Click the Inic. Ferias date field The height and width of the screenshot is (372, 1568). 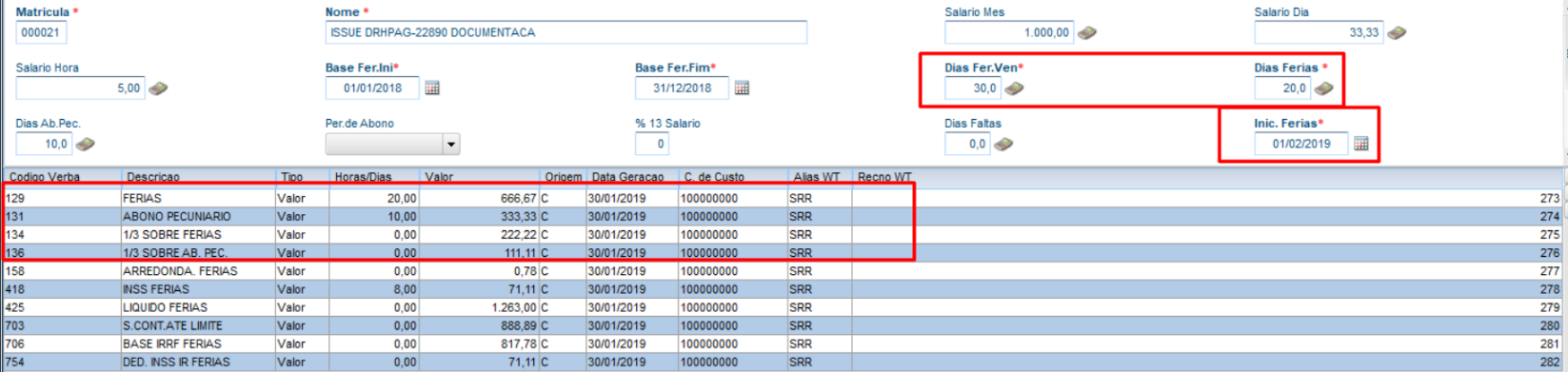[x=1301, y=144]
